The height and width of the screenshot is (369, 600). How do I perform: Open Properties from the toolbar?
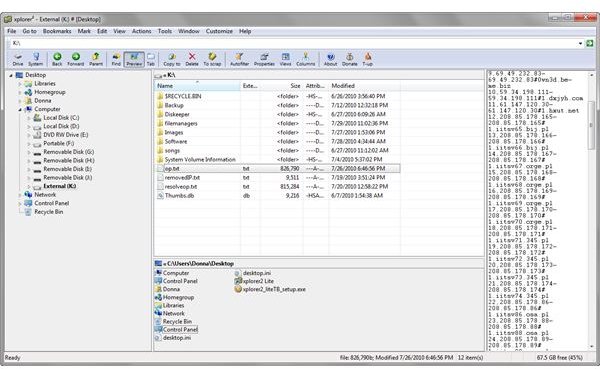(x=264, y=60)
